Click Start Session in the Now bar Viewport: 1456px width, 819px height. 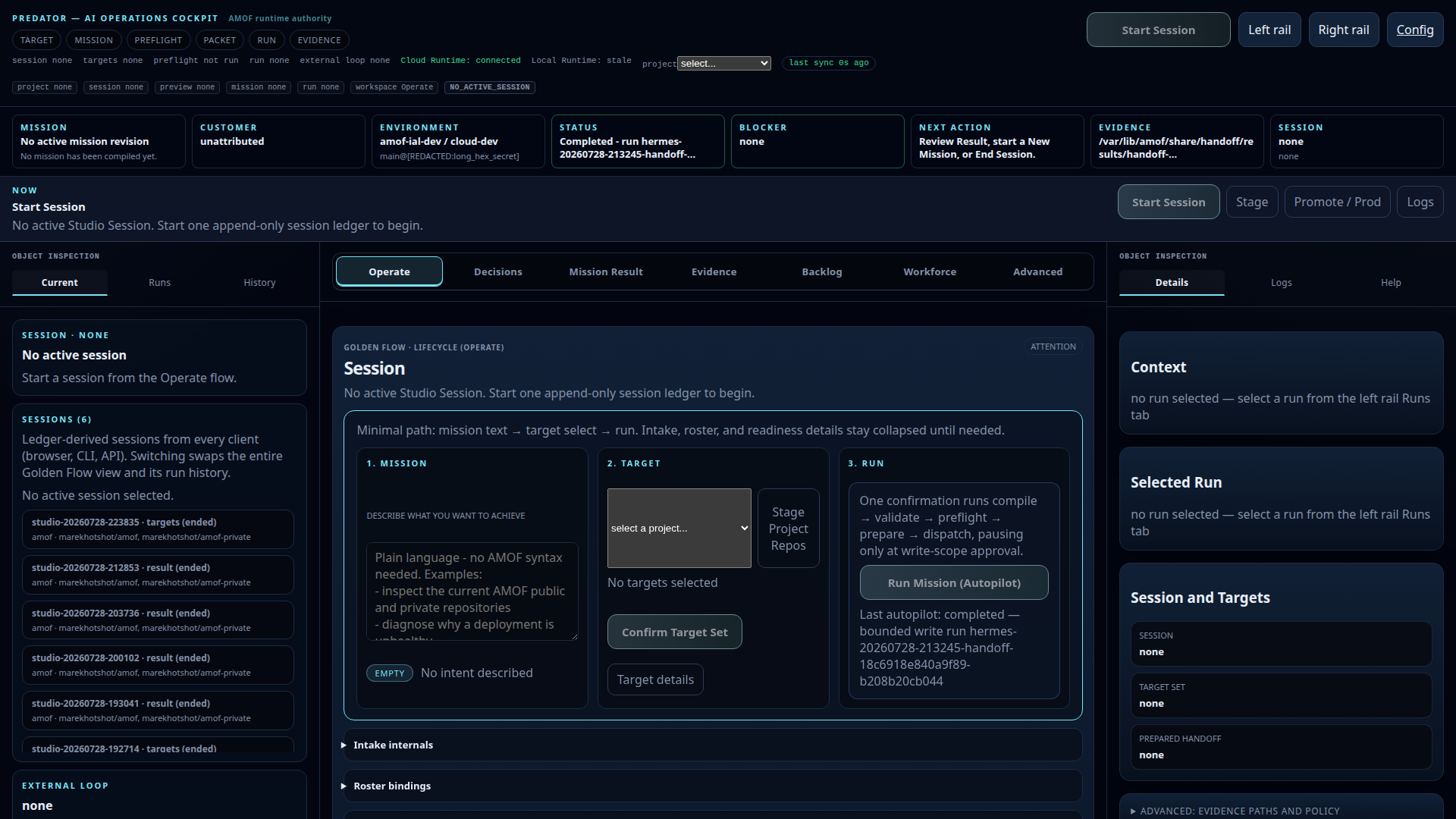pos(1168,202)
